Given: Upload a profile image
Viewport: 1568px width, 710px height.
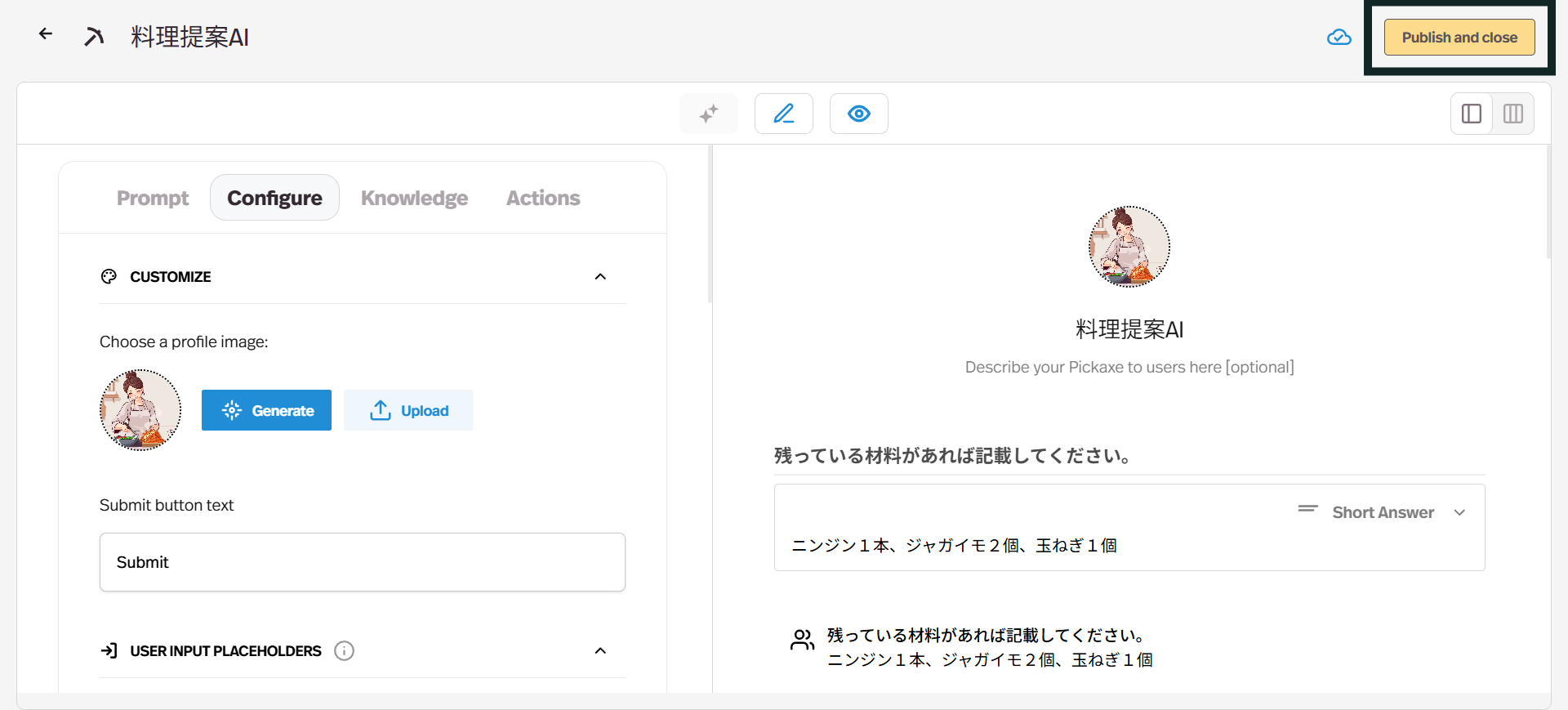Looking at the screenshot, I should coord(408,410).
